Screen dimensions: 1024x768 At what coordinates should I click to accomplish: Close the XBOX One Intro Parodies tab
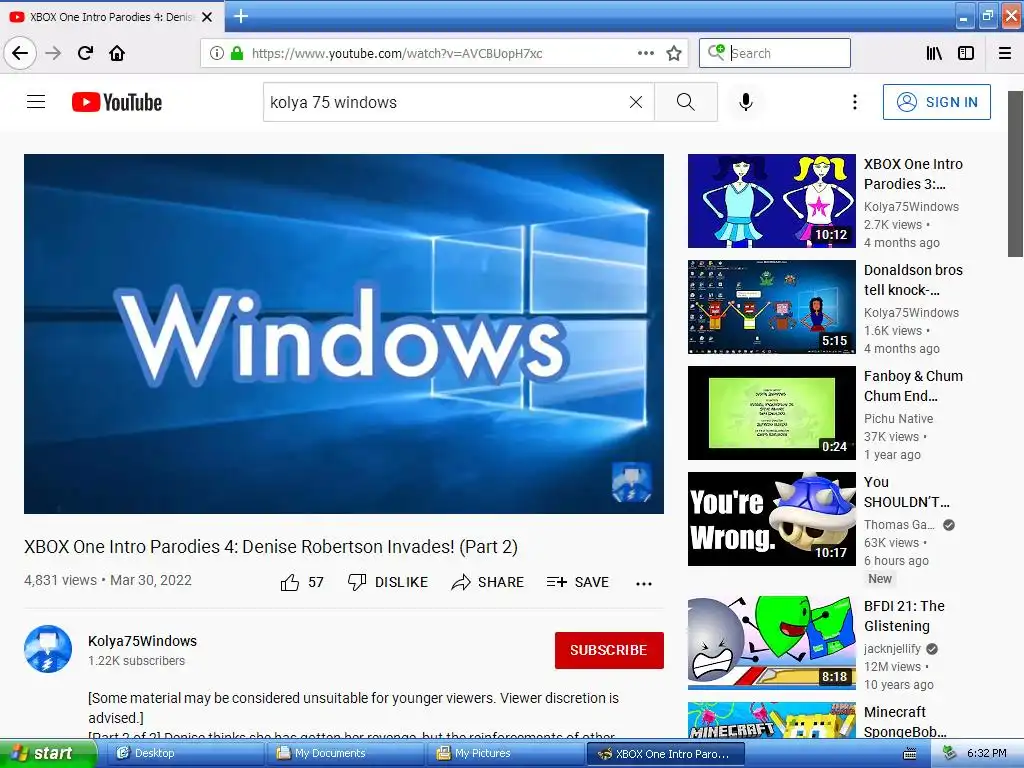[x=207, y=17]
